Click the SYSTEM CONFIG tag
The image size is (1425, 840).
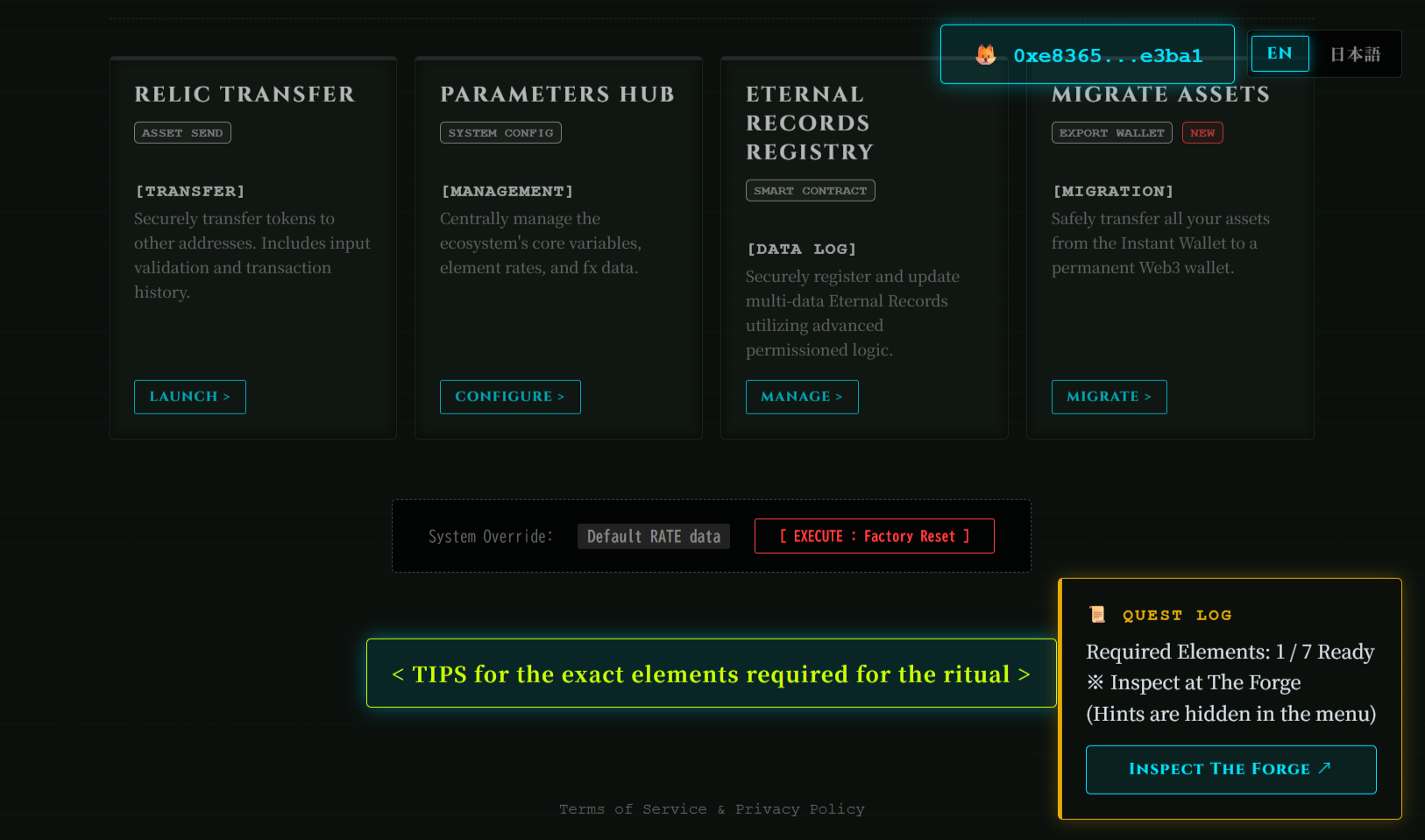500,132
